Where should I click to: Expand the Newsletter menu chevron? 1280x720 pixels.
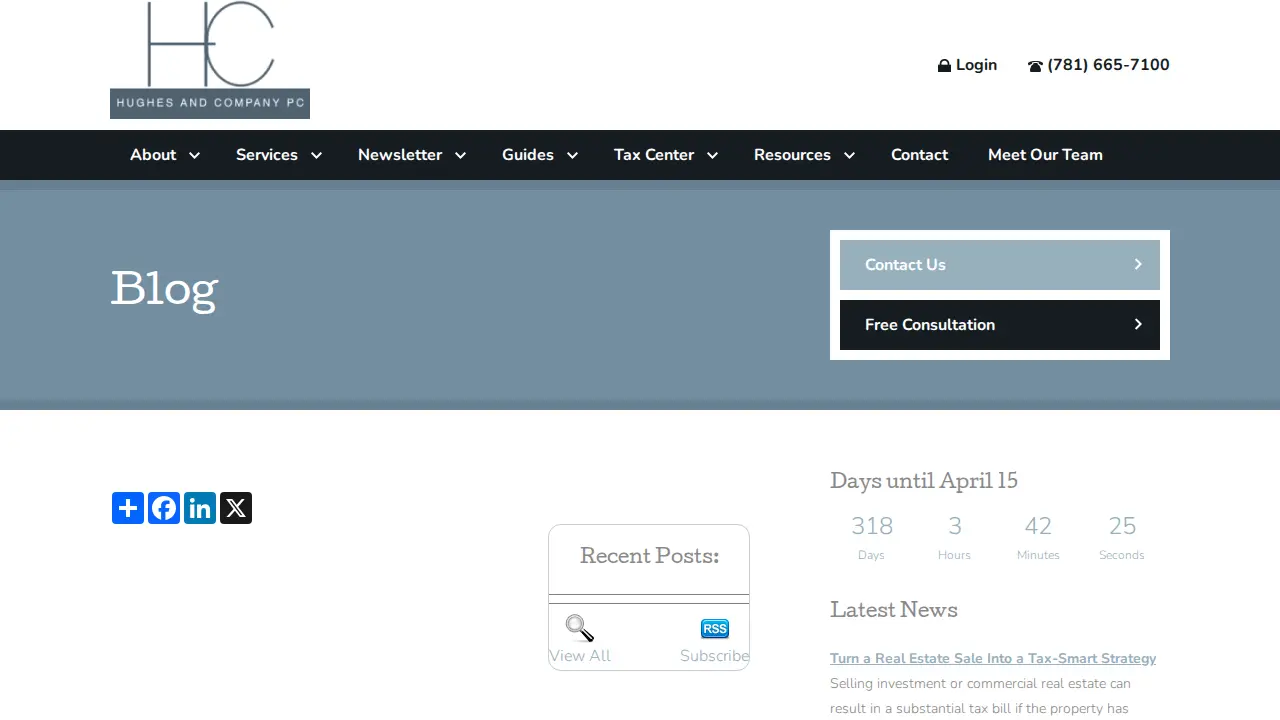tap(460, 156)
